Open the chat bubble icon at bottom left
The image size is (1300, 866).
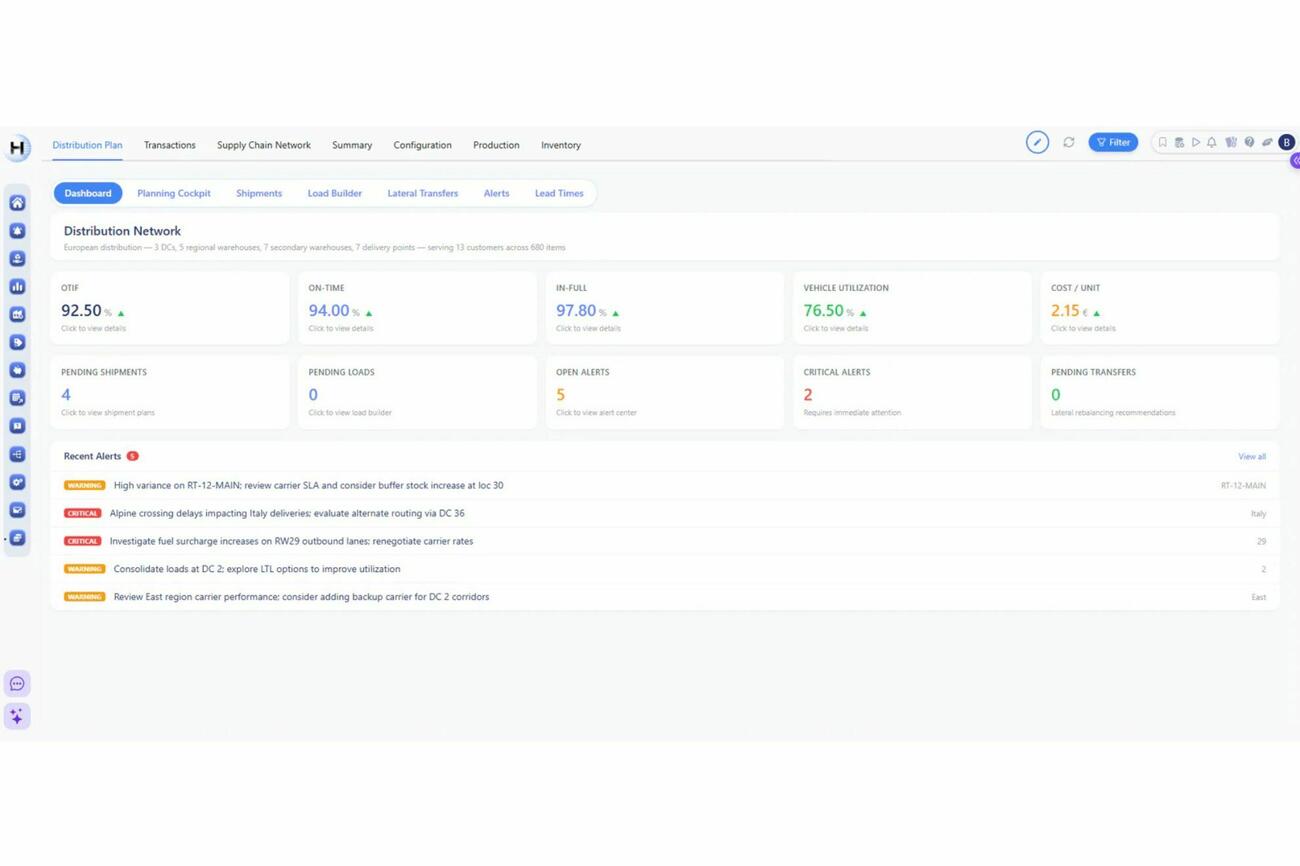17,683
